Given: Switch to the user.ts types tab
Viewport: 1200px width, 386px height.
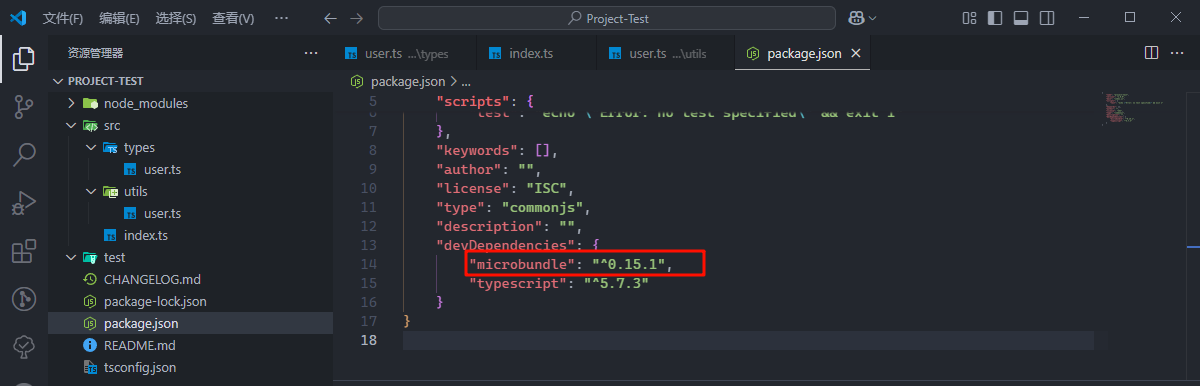Looking at the screenshot, I should pos(403,53).
